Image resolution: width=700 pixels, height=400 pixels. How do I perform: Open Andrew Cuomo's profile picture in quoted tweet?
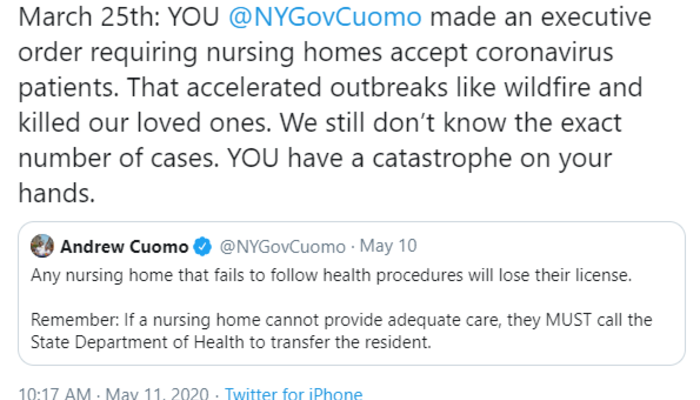click(x=43, y=246)
